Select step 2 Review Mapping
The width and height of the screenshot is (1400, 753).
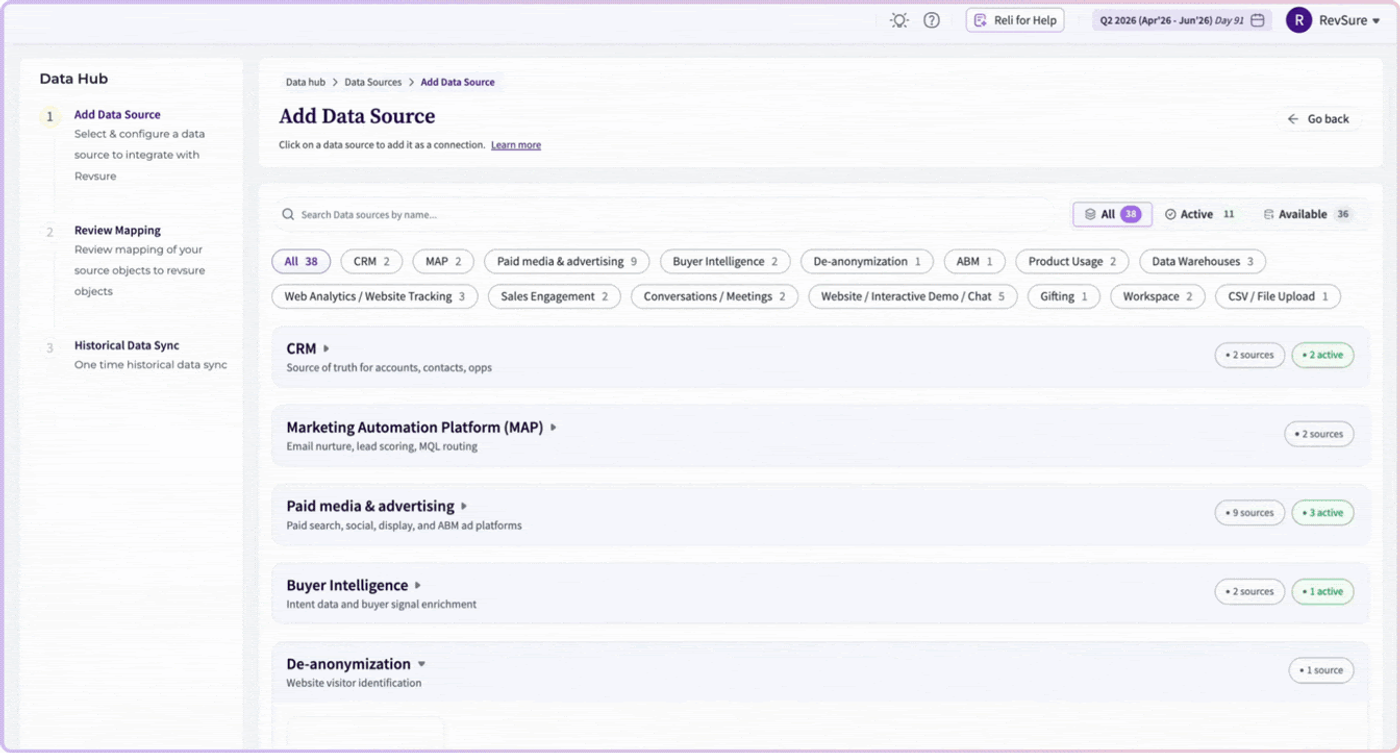[x=117, y=230]
